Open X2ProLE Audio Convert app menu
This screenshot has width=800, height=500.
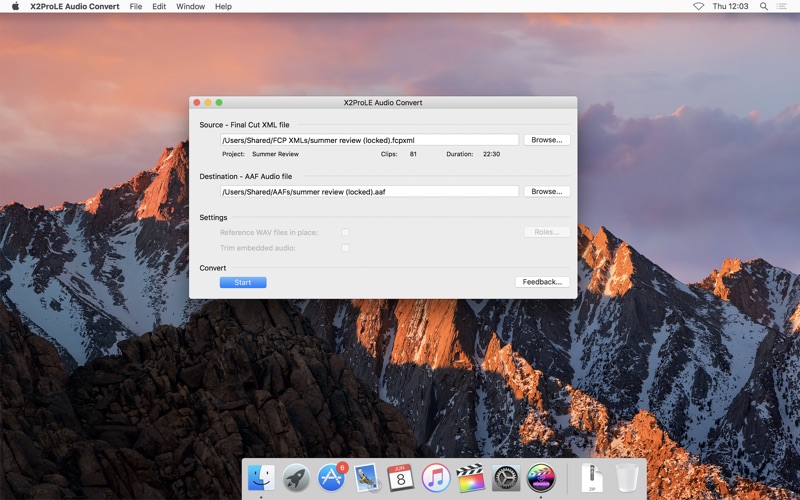tap(74, 6)
